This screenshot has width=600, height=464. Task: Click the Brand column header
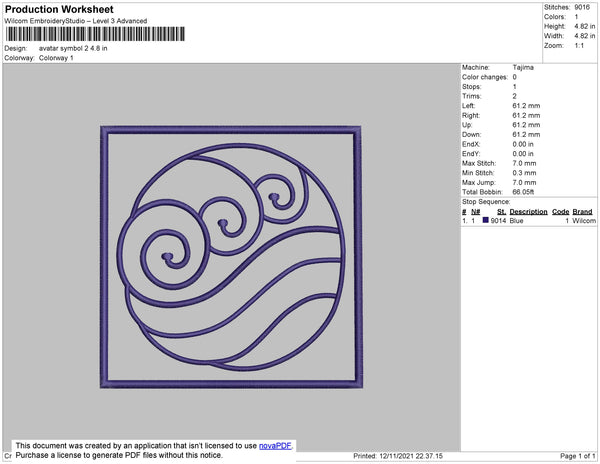click(x=582, y=212)
